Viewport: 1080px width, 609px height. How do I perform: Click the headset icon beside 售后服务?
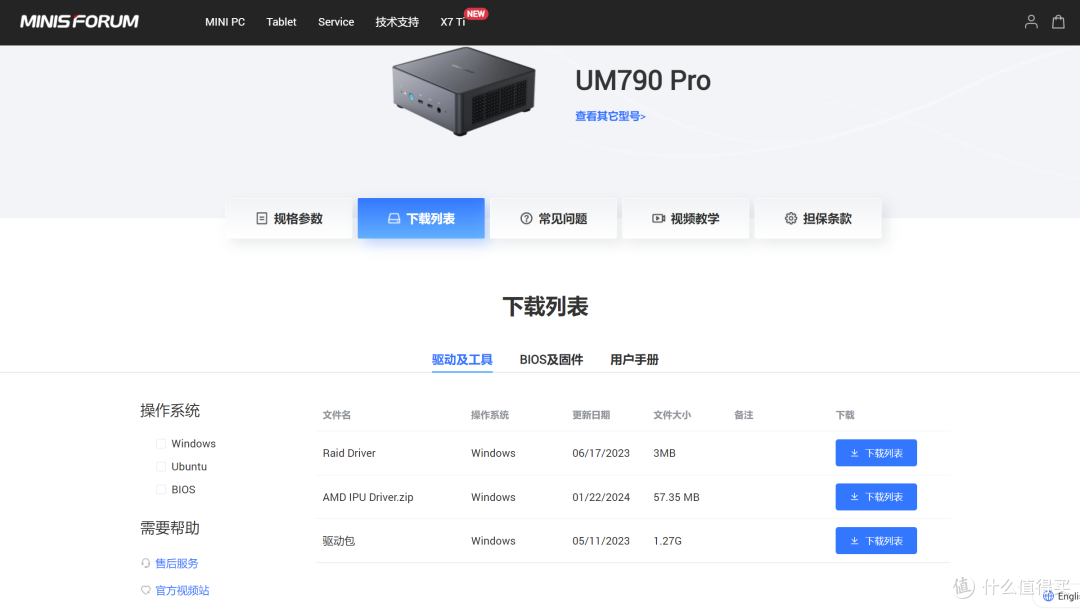tap(145, 564)
